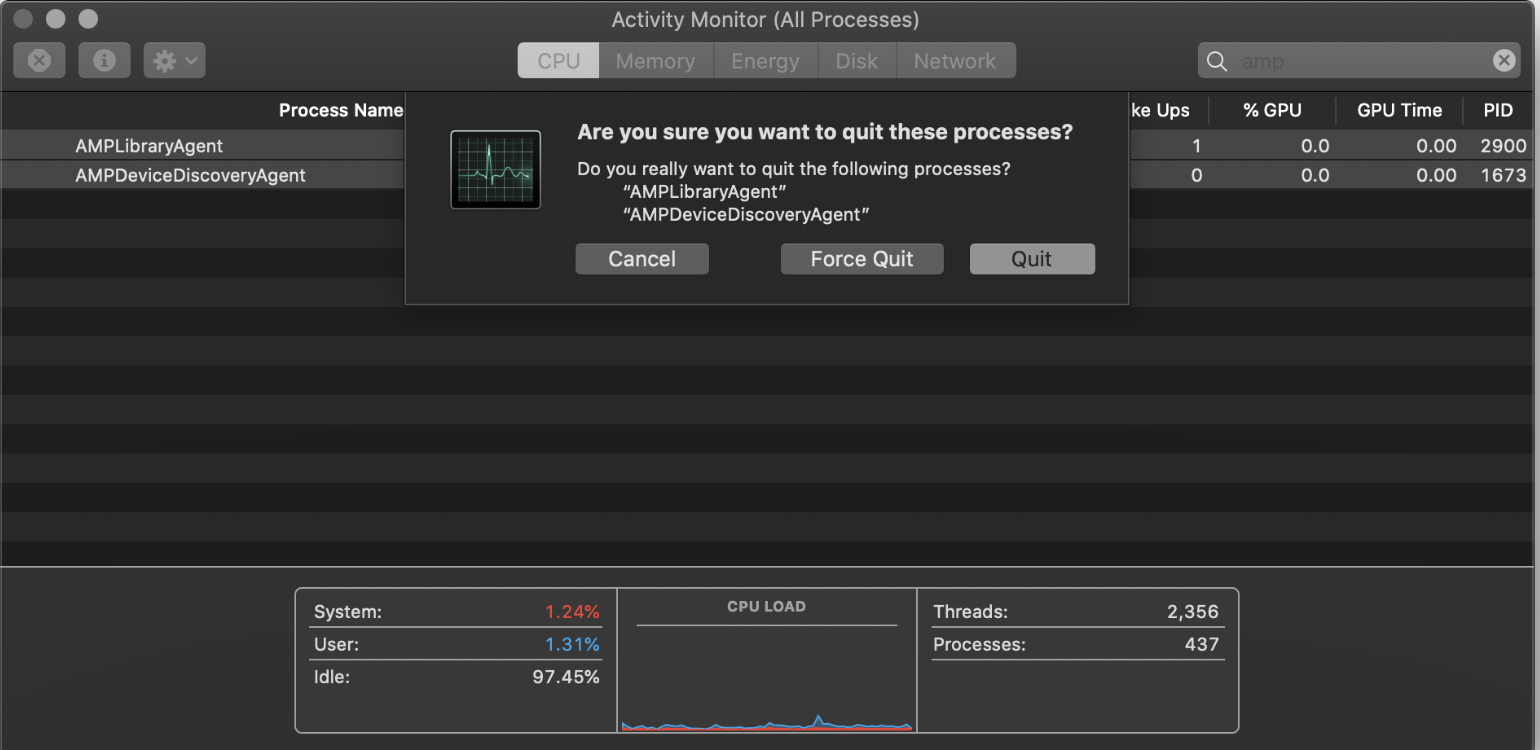Screen dimensions: 1540x750
Task: Click the gear options icon in toolbar
Action: tap(165, 60)
